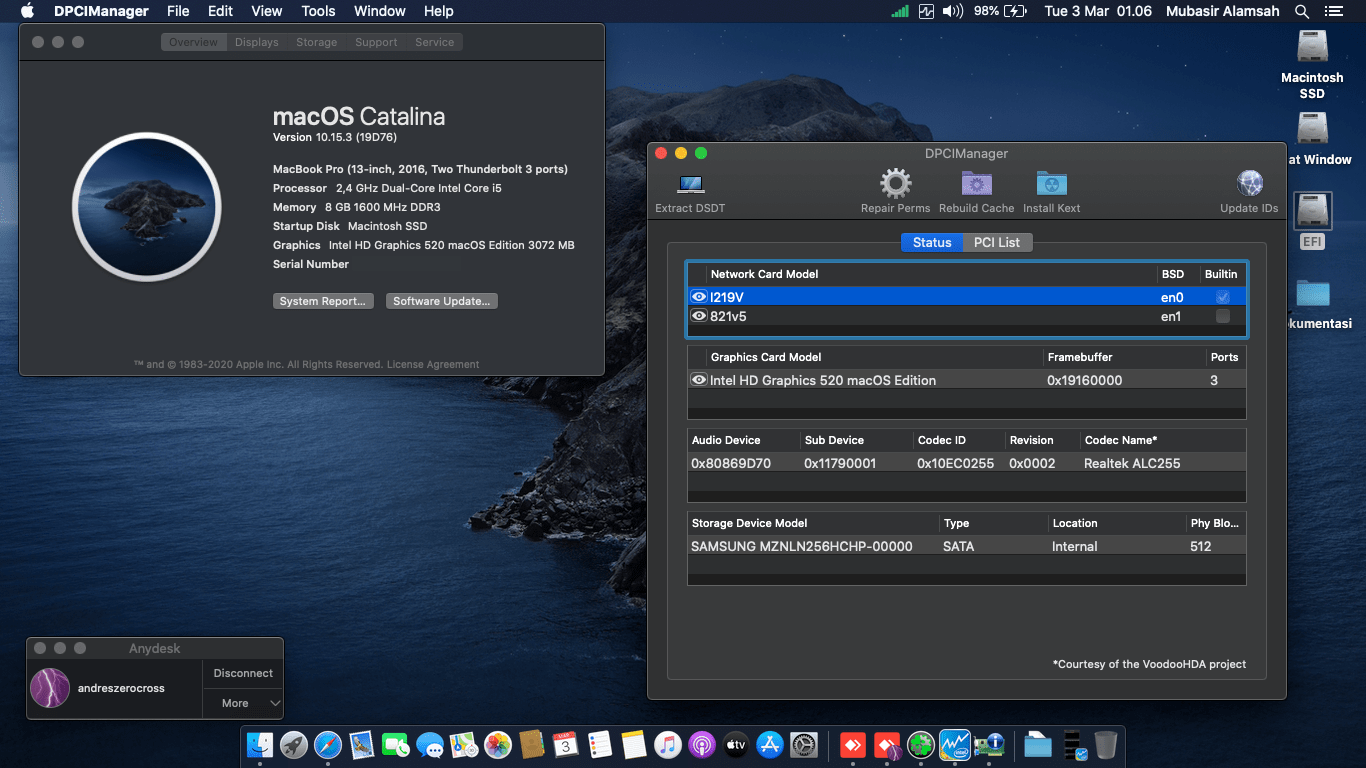
Task: Switch to Displays tab in About This Mac
Action: (x=257, y=42)
